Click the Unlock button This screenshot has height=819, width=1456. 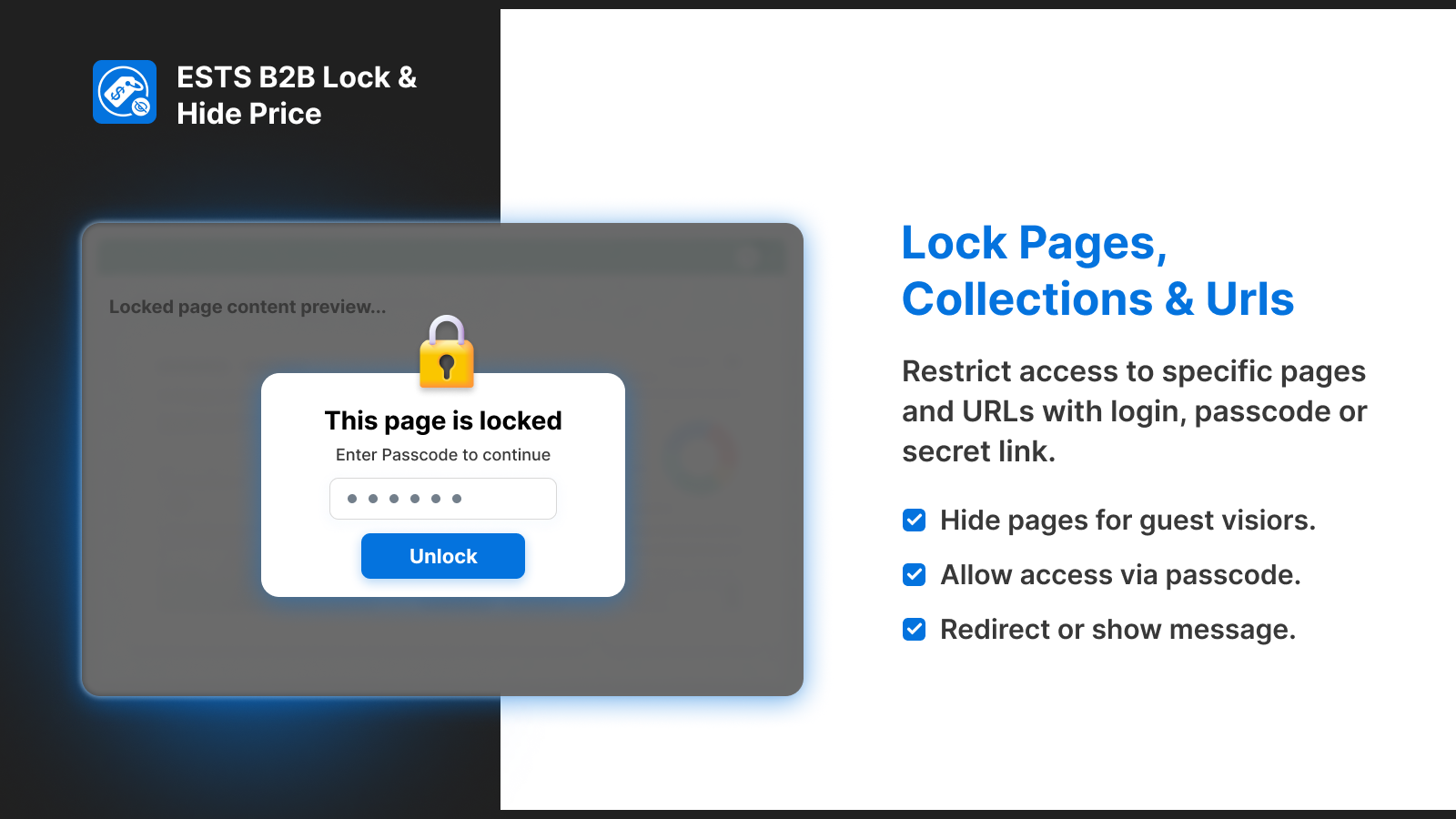coord(443,556)
